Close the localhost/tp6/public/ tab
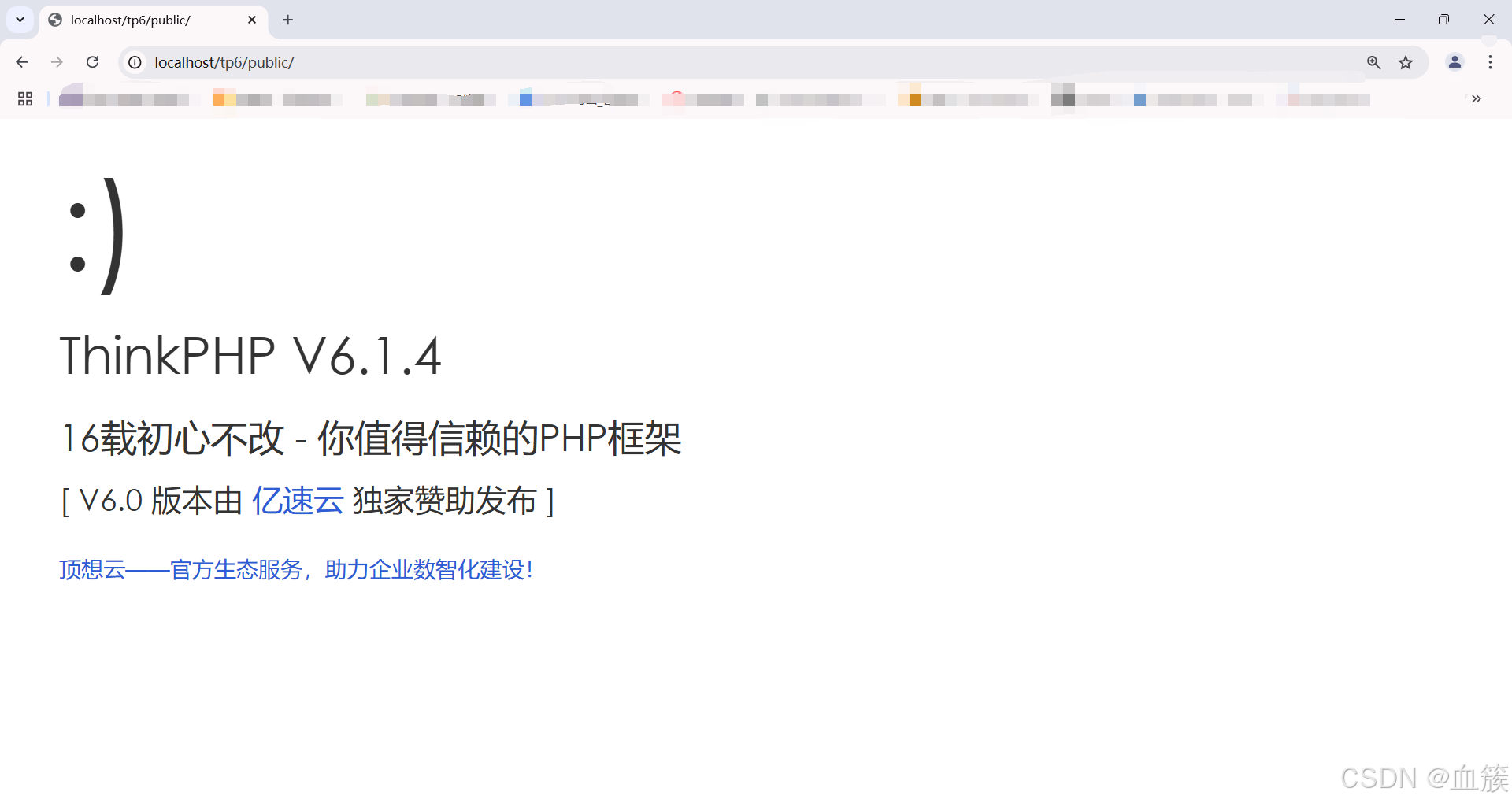1512x803 pixels. point(252,20)
